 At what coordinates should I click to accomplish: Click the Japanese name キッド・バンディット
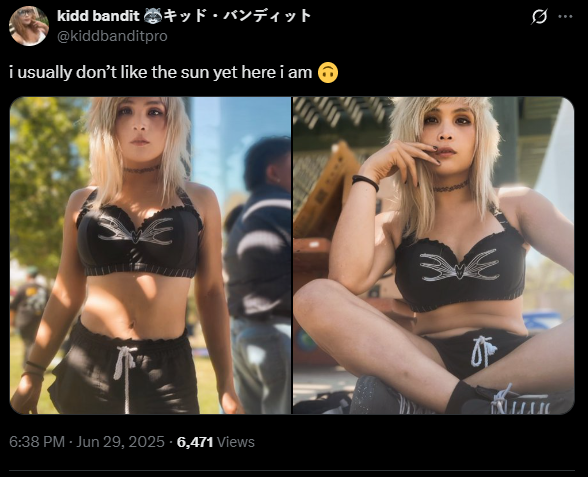coord(237,16)
